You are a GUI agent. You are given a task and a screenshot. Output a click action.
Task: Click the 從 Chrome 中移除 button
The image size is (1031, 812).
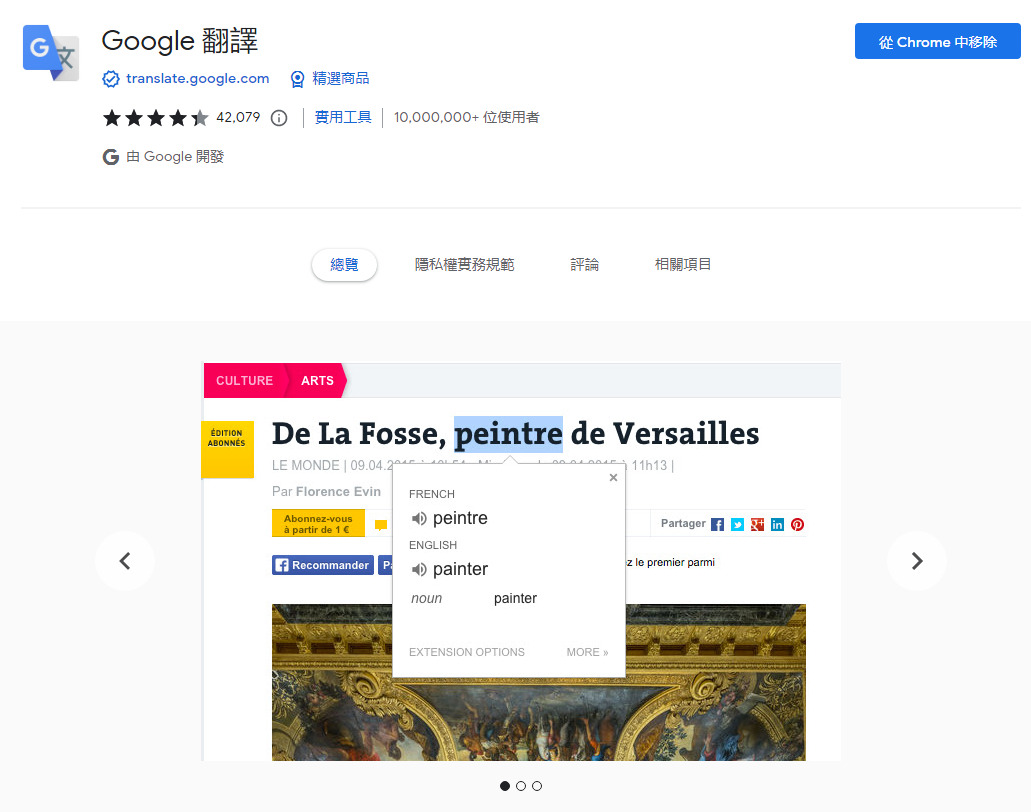tap(937, 42)
